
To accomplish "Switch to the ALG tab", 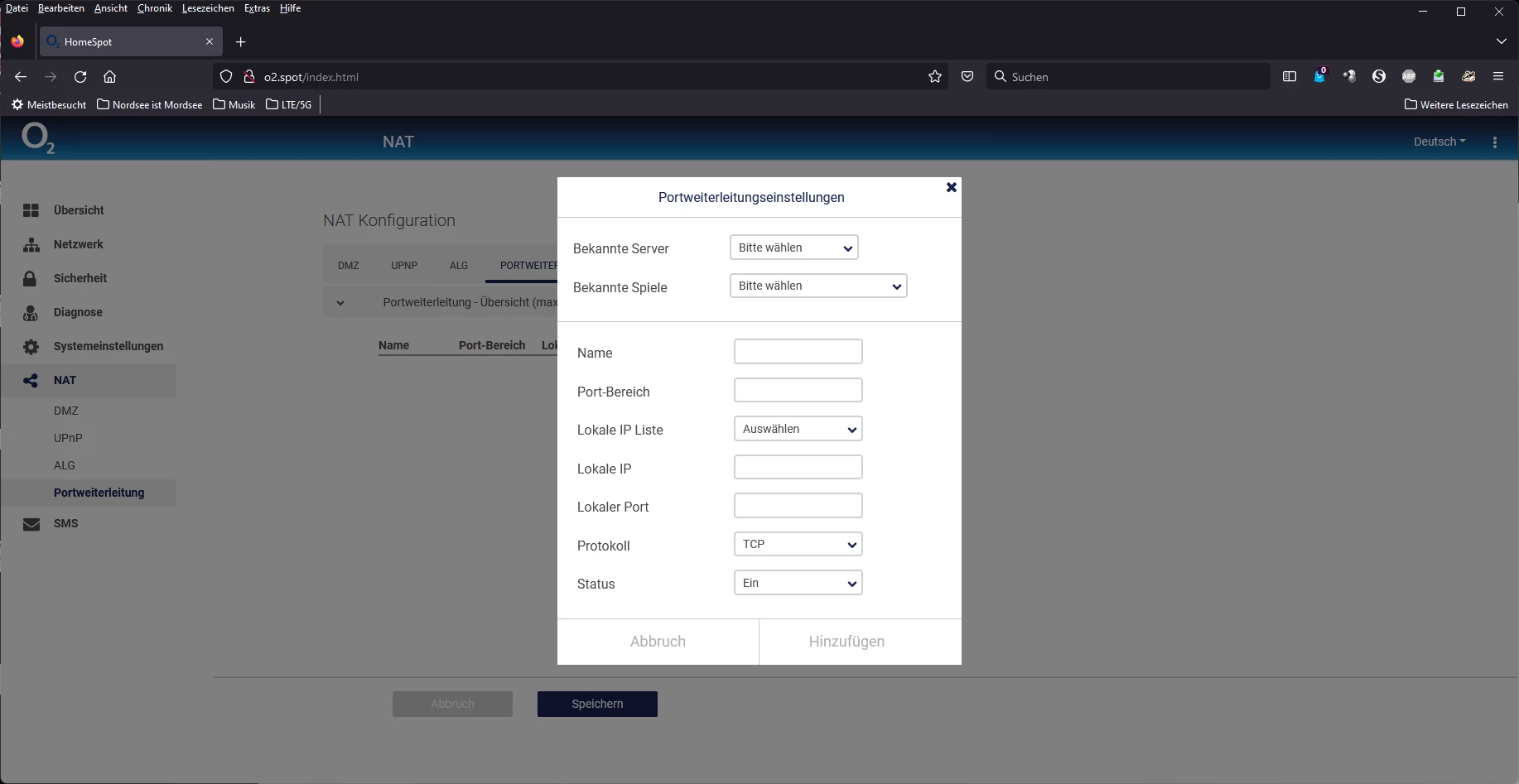I will (459, 266).
